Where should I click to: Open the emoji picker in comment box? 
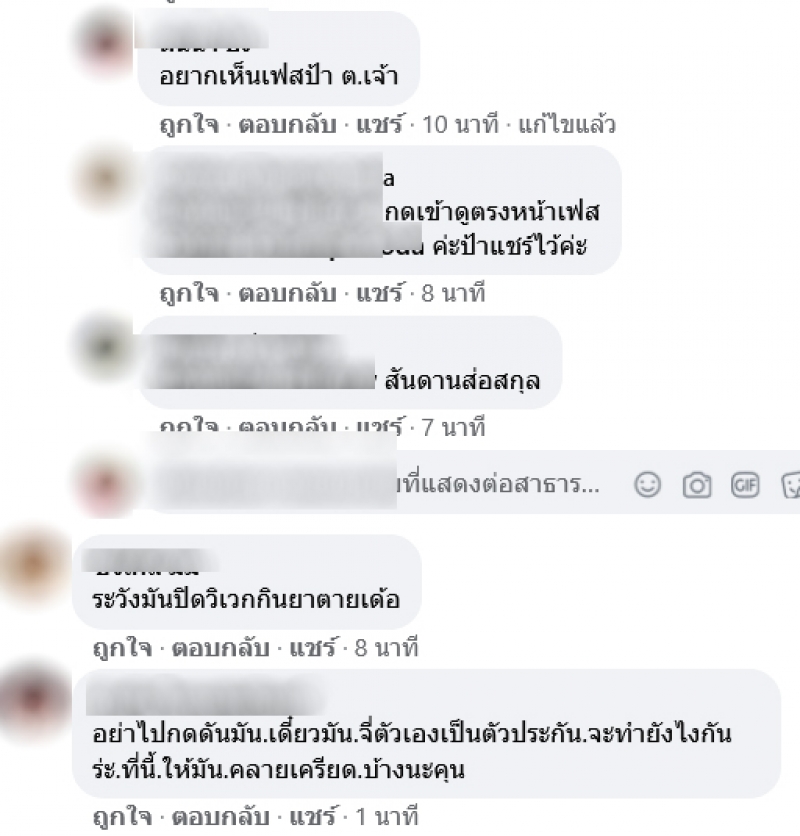tap(647, 485)
